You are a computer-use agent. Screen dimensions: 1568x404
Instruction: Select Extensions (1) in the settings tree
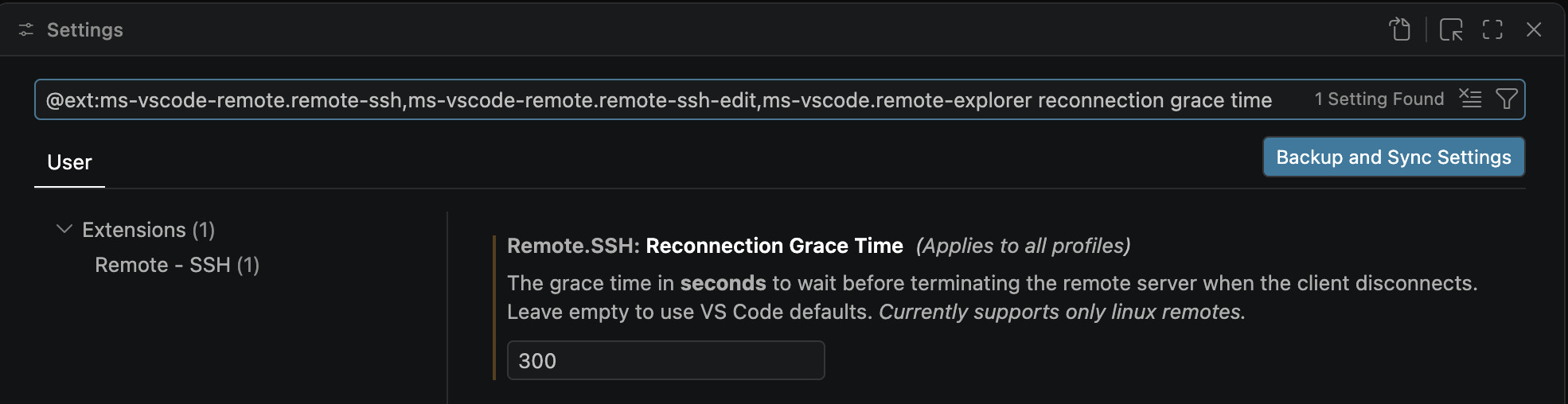click(x=148, y=230)
